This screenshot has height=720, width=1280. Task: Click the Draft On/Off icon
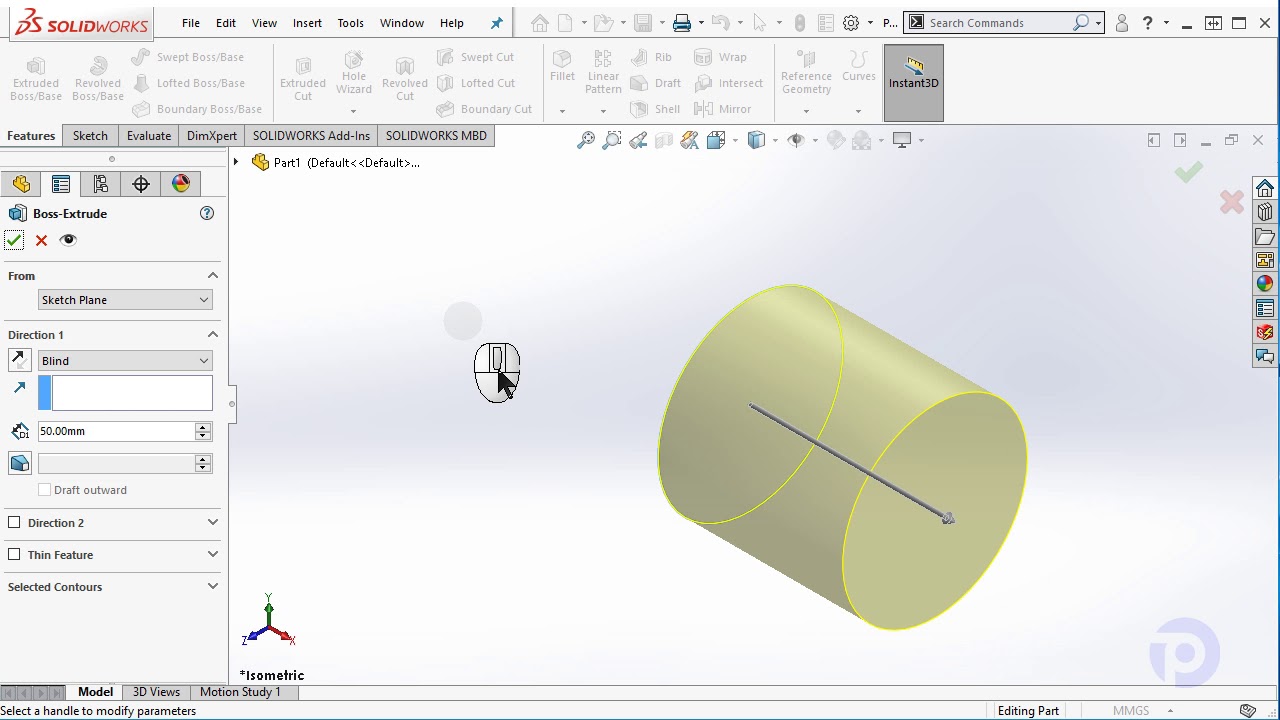coord(19,463)
